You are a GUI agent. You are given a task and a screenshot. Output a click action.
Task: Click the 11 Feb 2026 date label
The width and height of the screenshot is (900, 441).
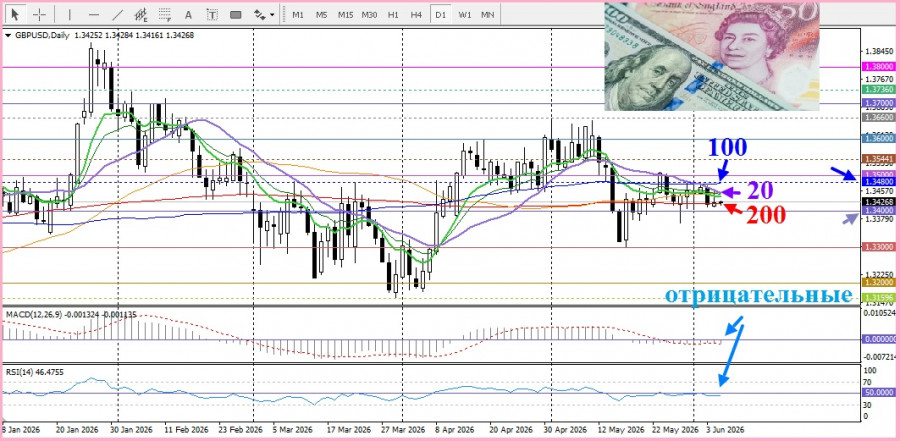point(187,430)
